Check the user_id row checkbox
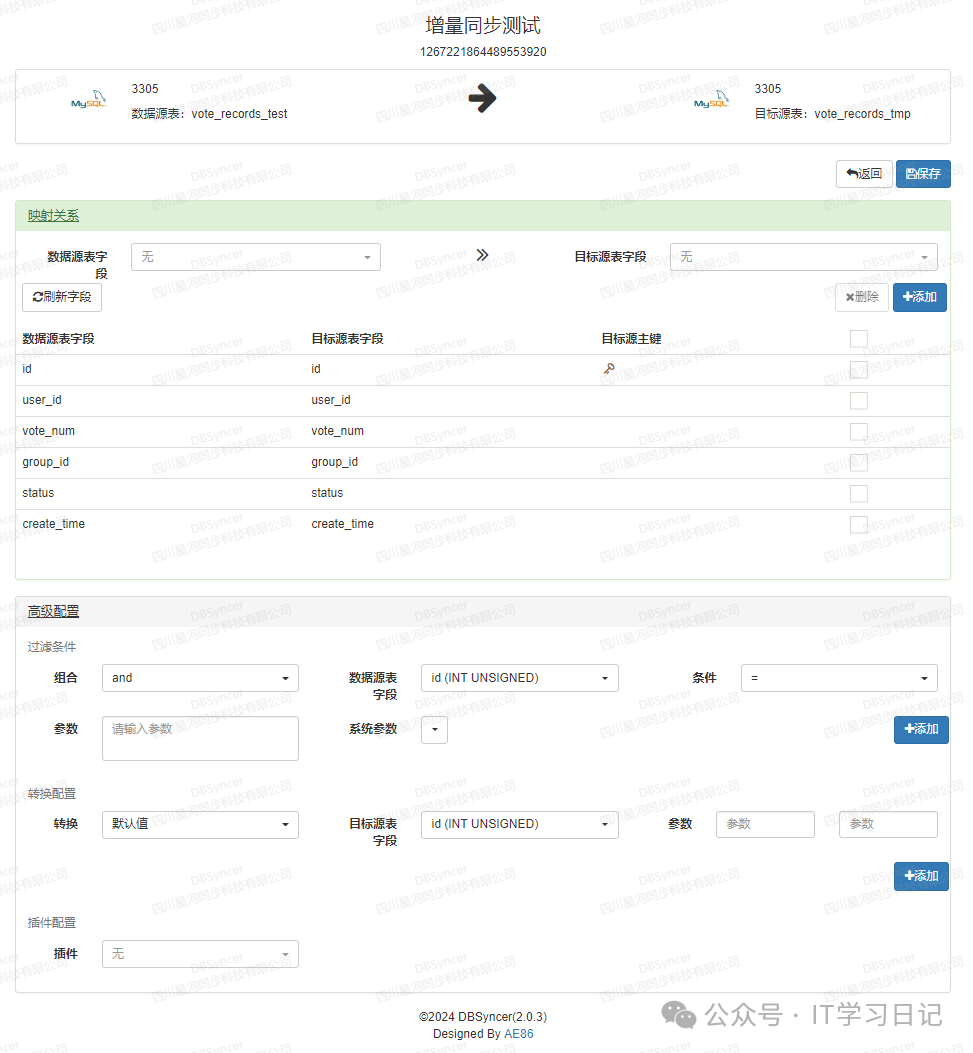 point(858,401)
